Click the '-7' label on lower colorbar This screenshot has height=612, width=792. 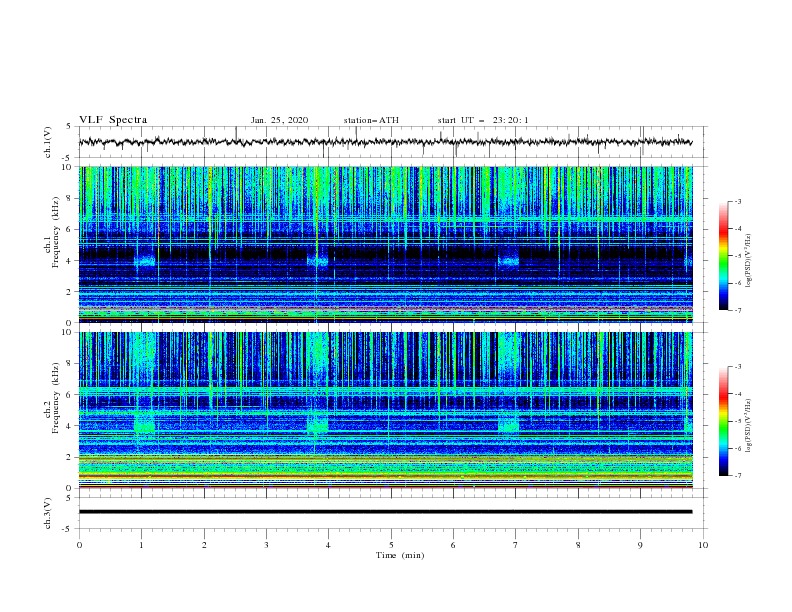tap(737, 476)
